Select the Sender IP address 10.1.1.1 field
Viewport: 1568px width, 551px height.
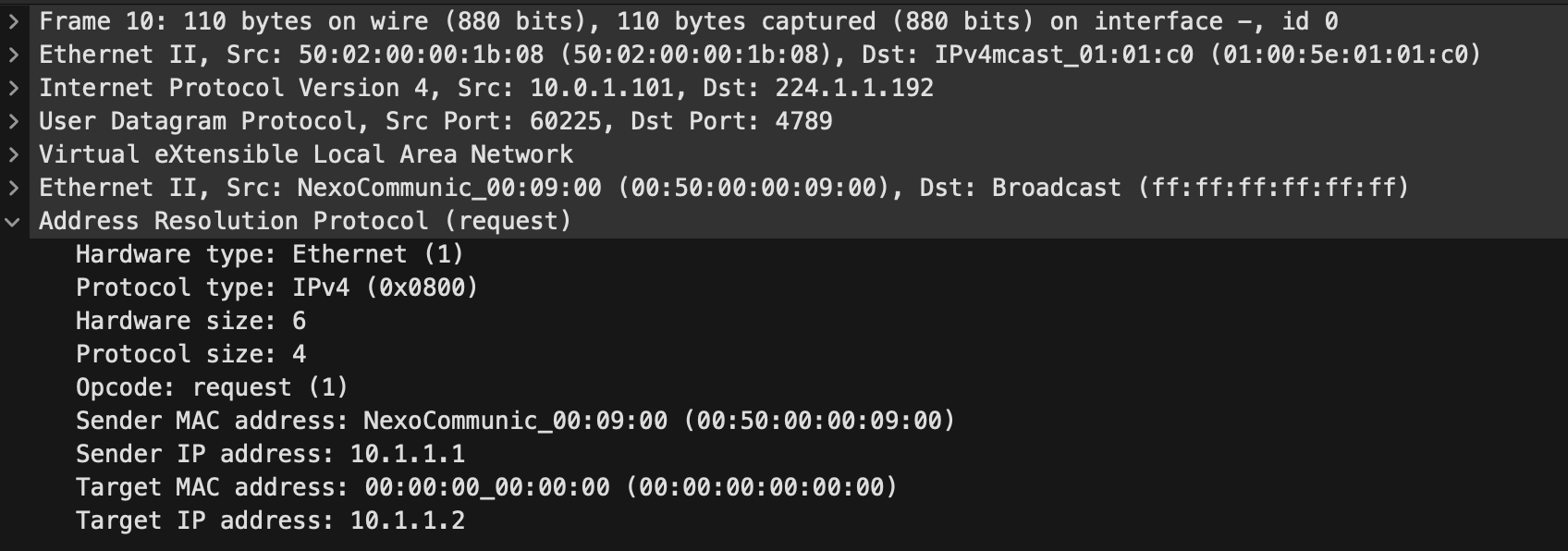[x=272, y=454]
